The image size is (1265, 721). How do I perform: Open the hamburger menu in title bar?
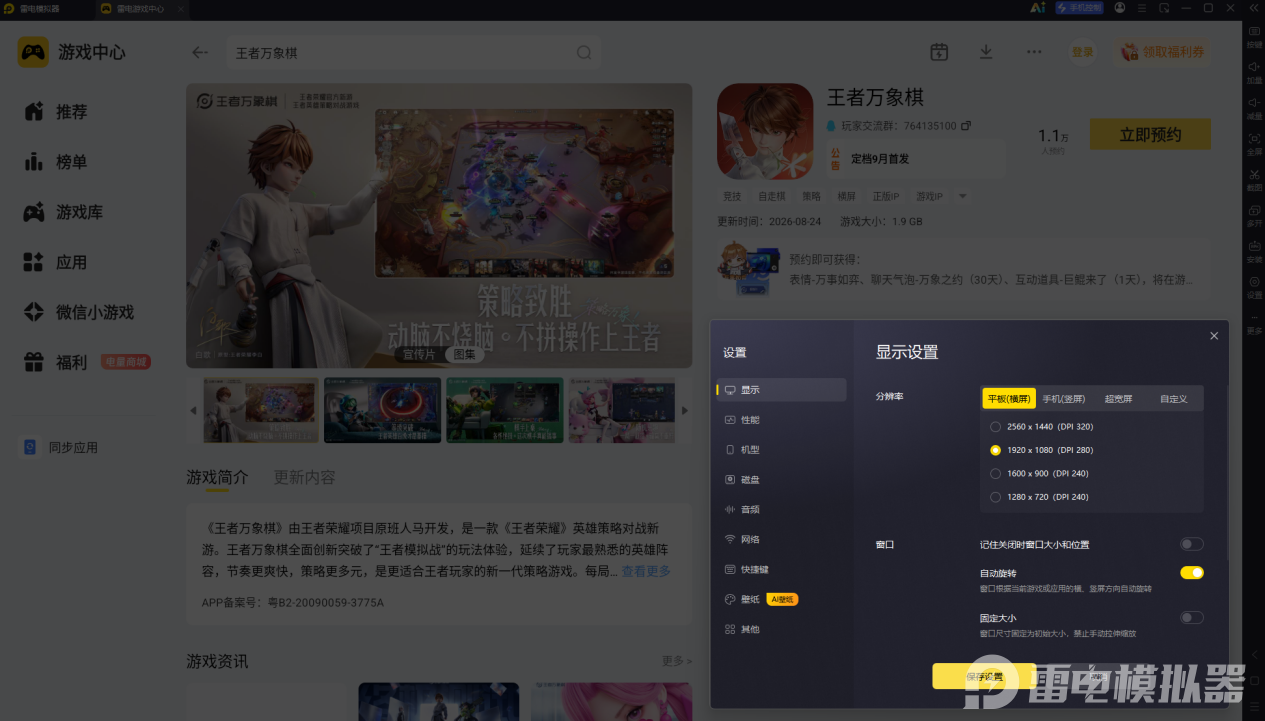pyautogui.click(x=1141, y=8)
